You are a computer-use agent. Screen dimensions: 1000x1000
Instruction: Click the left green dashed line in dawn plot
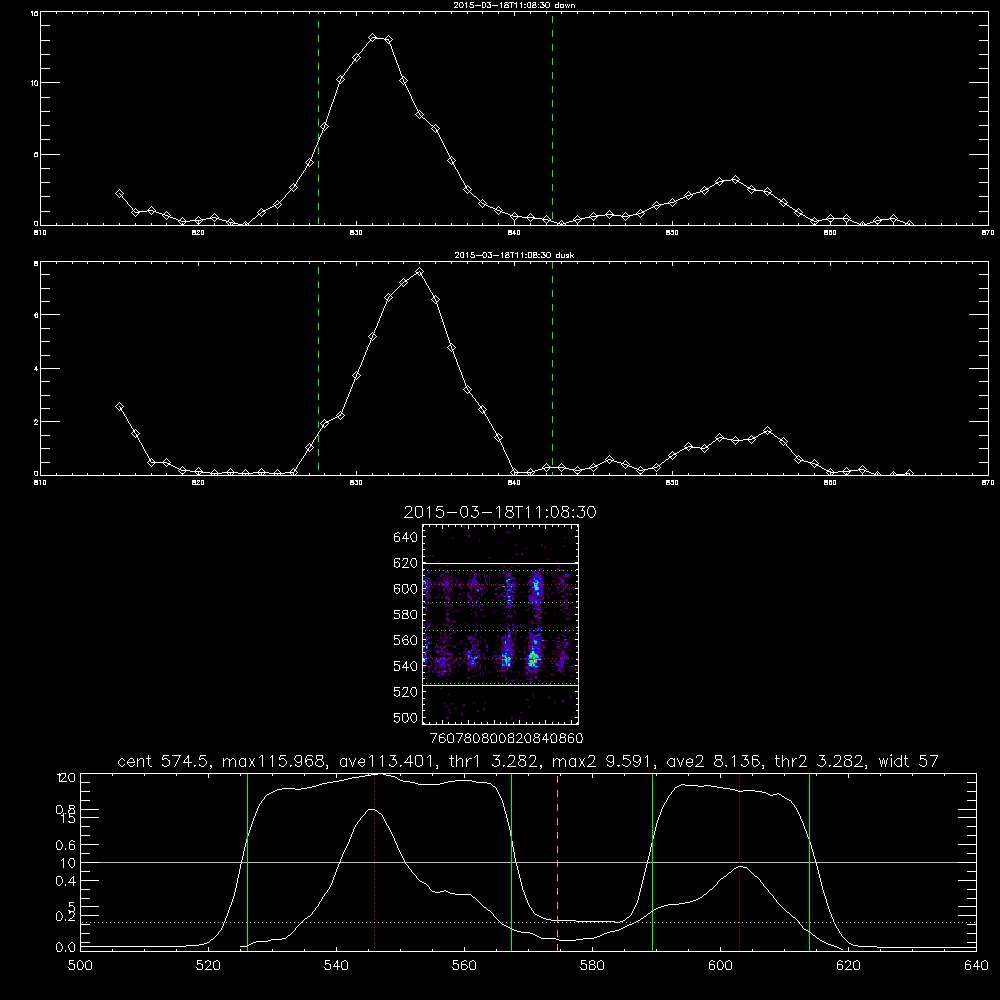tap(318, 118)
